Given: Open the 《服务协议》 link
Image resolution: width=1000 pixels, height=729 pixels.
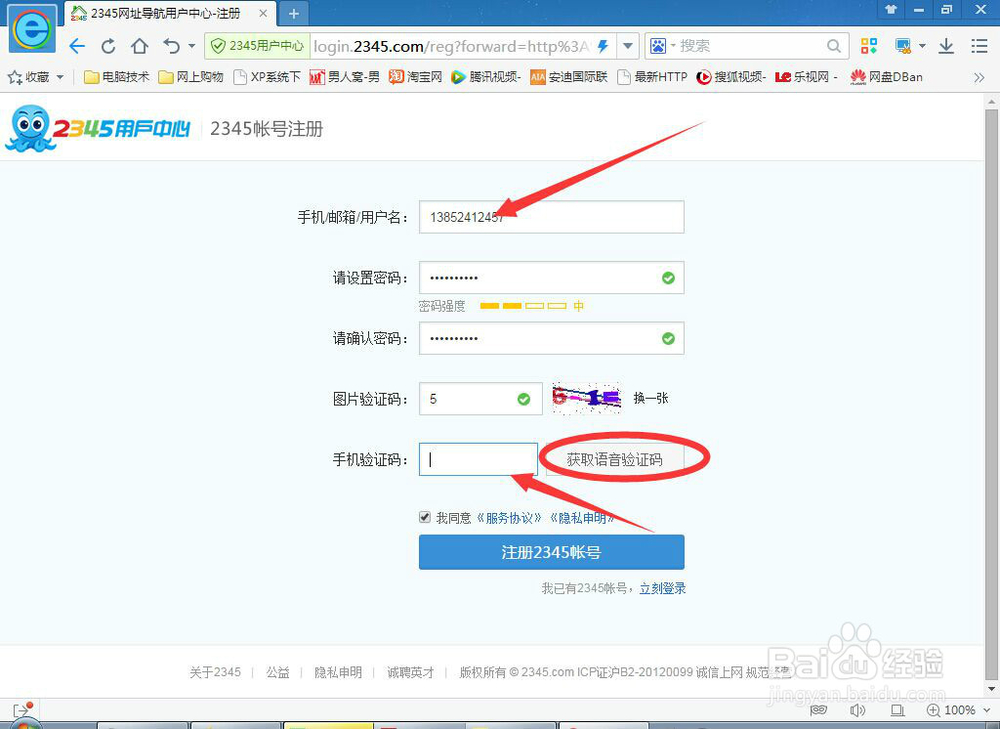Looking at the screenshot, I should click(509, 518).
